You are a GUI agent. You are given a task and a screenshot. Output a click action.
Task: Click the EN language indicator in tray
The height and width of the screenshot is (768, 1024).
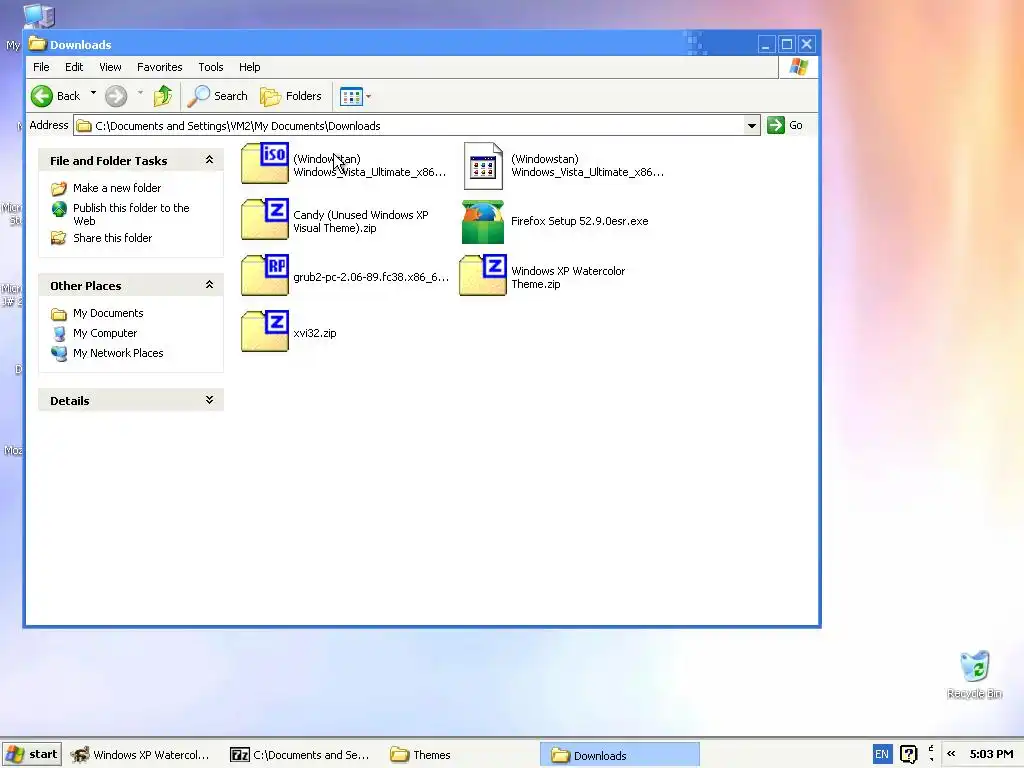pyautogui.click(x=882, y=754)
